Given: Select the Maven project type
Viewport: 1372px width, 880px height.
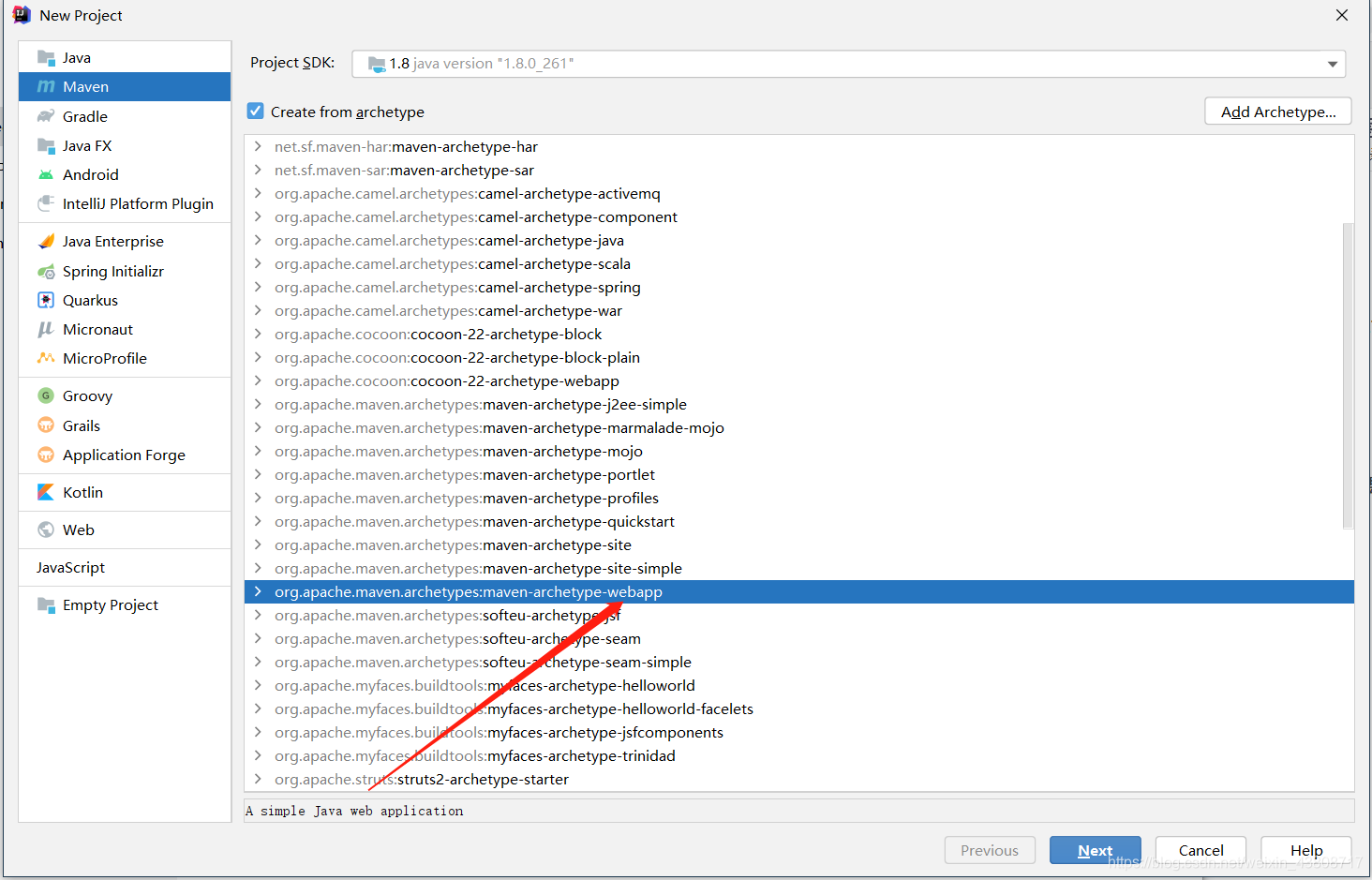Looking at the screenshot, I should [x=125, y=86].
